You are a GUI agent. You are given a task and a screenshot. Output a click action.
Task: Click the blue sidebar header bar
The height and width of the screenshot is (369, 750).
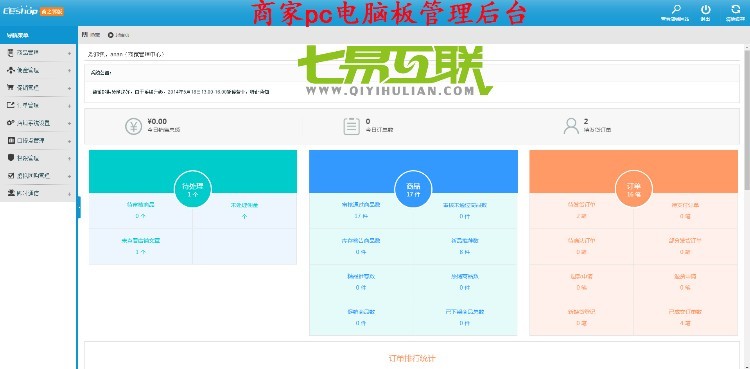point(38,35)
